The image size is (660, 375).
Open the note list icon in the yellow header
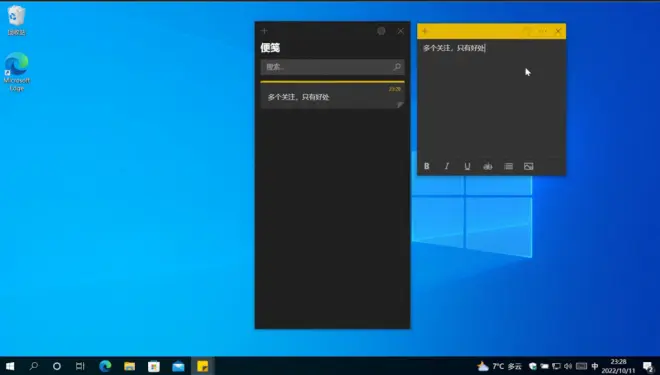point(527,31)
